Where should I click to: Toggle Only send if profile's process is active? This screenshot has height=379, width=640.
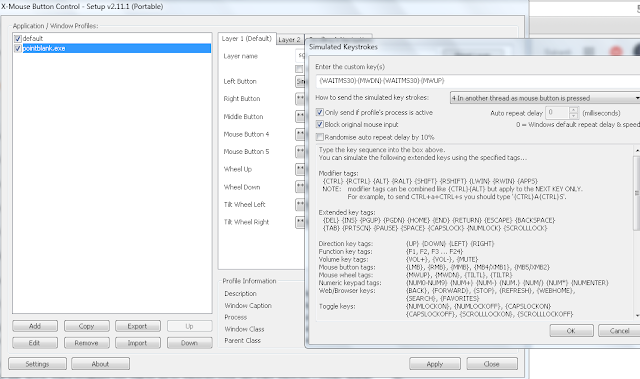320,112
